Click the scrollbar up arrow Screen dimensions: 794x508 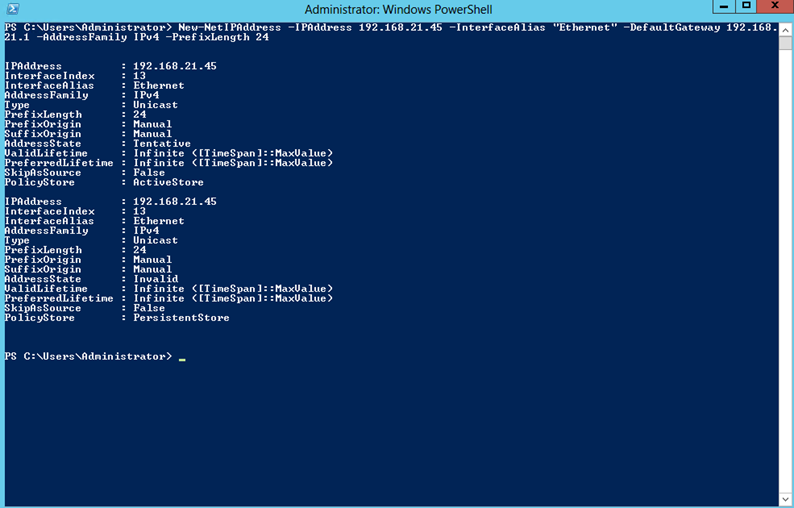pos(785,30)
